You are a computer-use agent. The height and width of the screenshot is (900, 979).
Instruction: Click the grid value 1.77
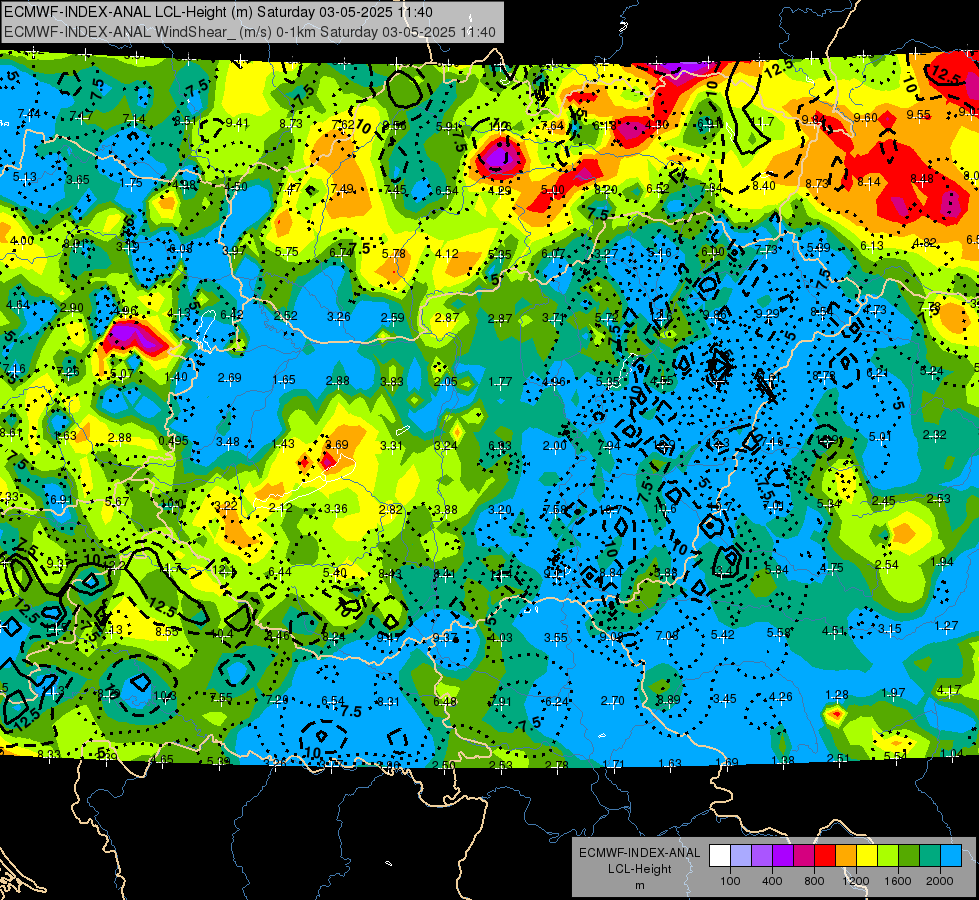[x=500, y=382]
